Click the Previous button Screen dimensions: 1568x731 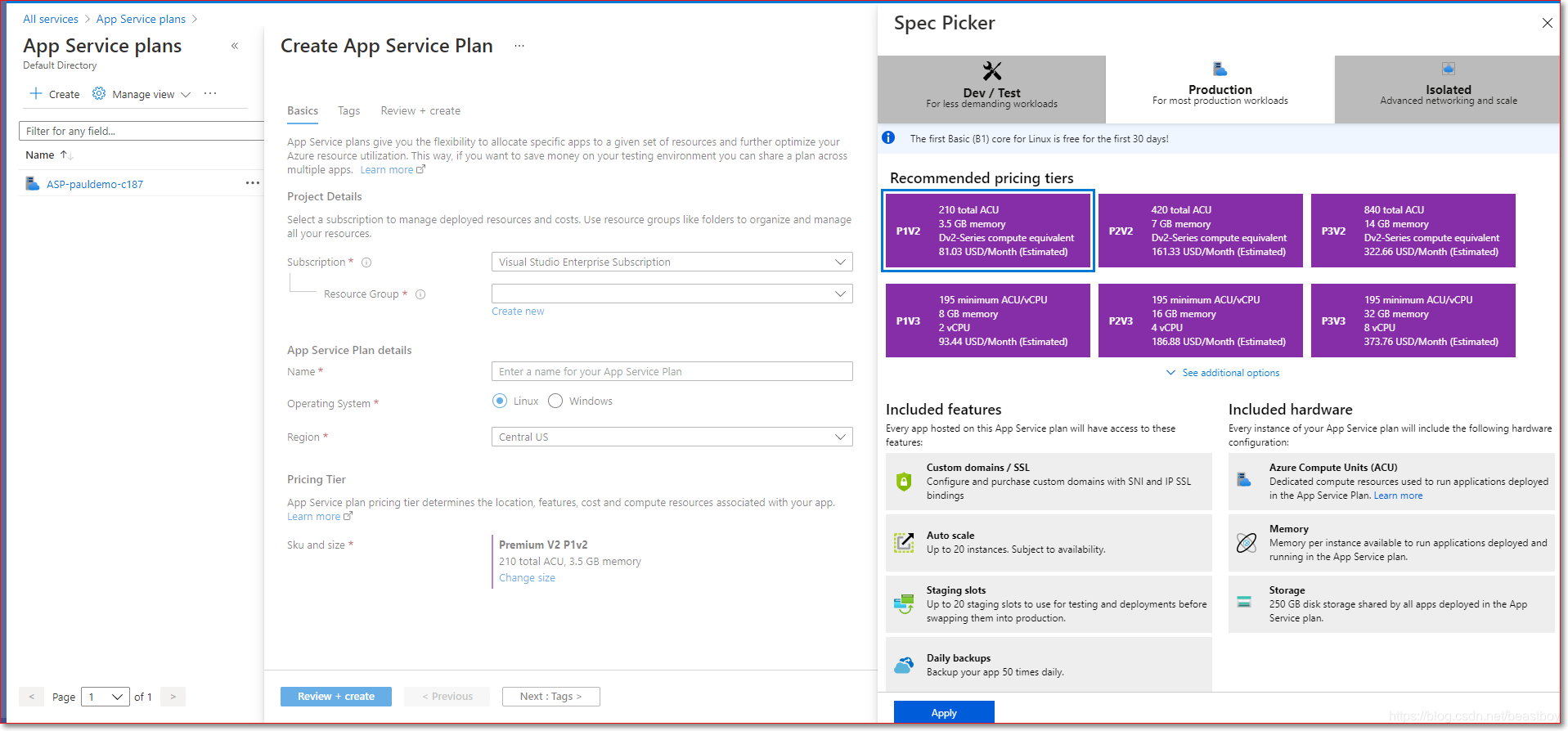447,697
